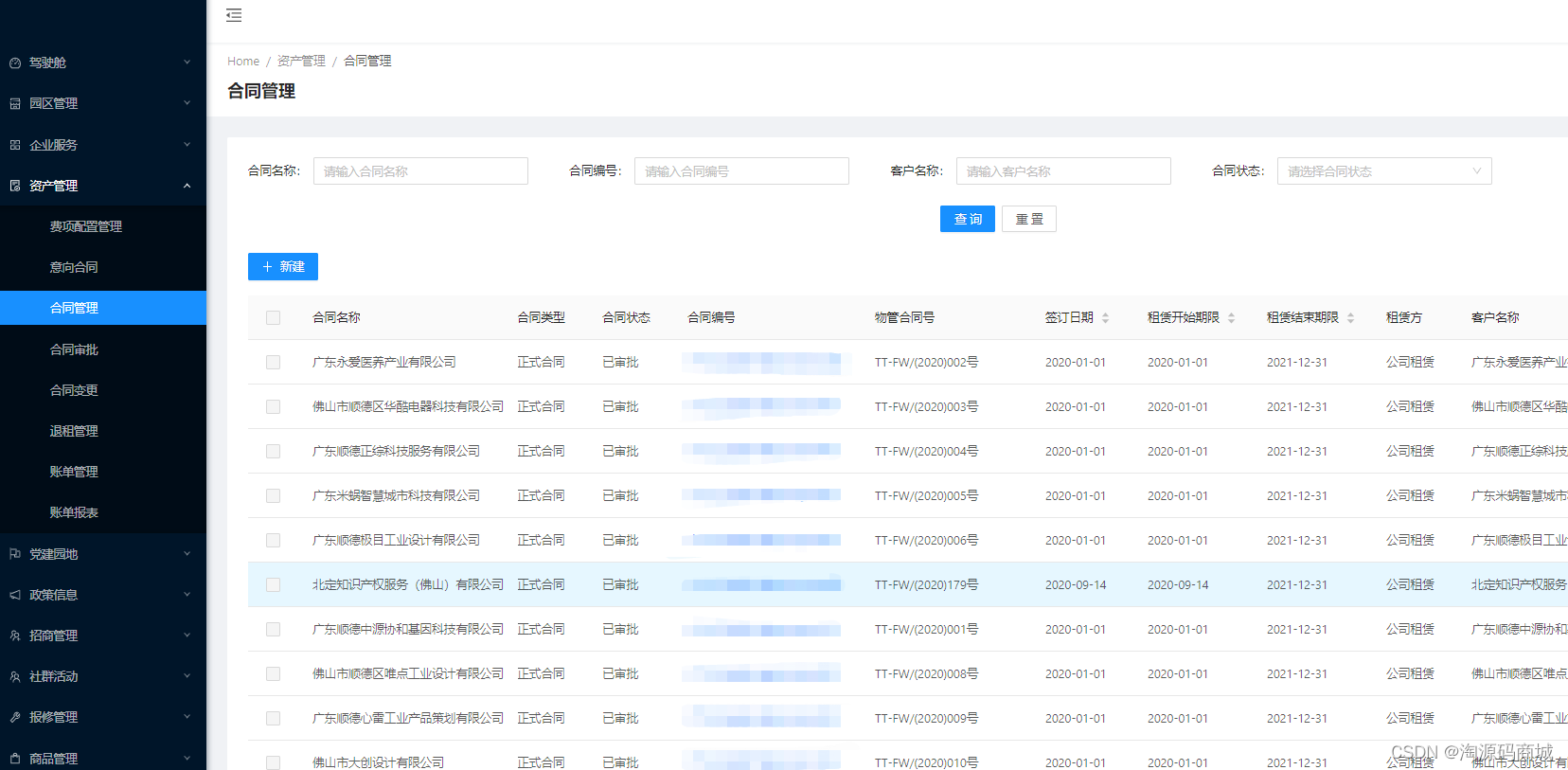Image resolution: width=1568 pixels, height=770 pixels.
Task: Open 账单报表 submenu item
Action: pos(103,512)
